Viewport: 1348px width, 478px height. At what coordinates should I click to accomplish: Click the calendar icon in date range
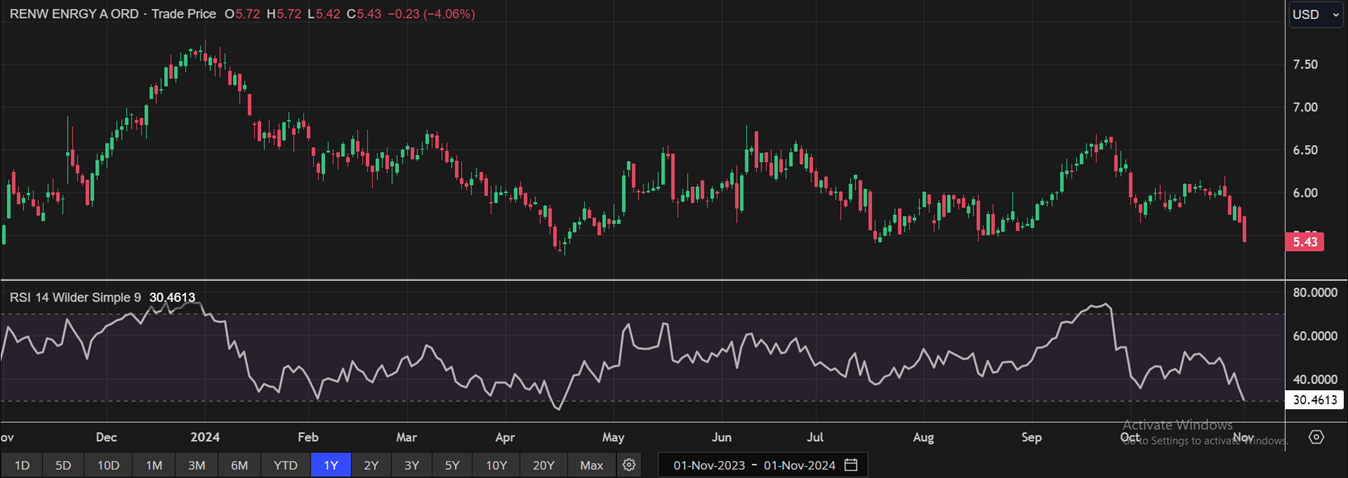pyautogui.click(x=851, y=465)
